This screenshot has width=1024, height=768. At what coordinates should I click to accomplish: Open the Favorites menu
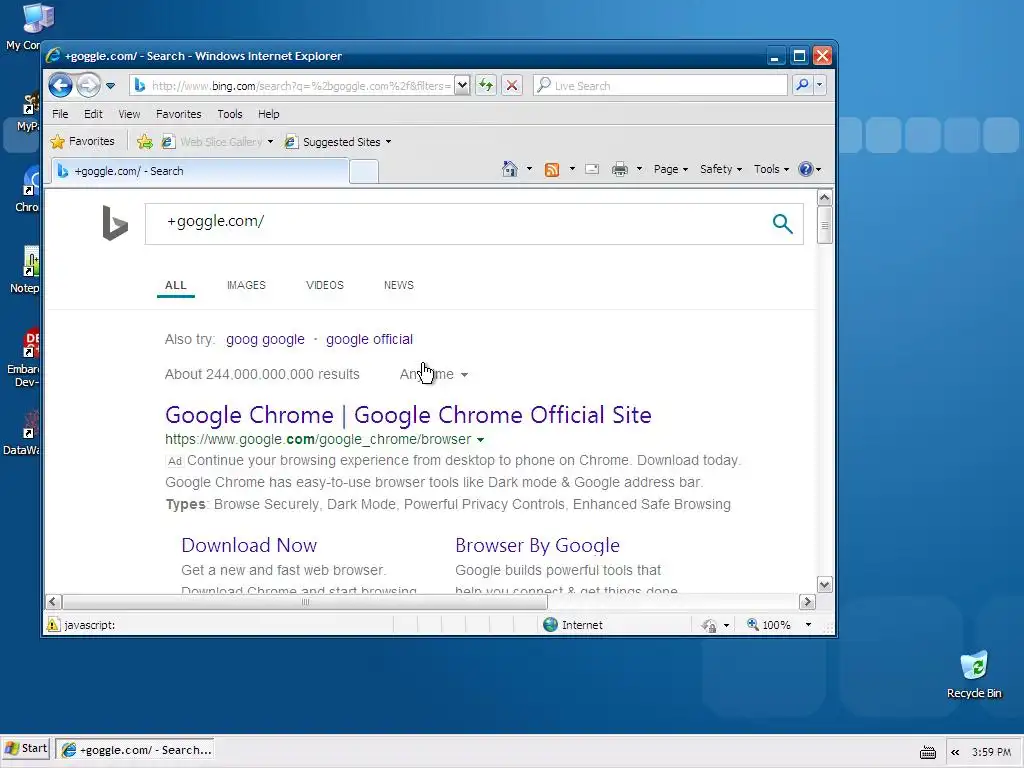click(178, 114)
